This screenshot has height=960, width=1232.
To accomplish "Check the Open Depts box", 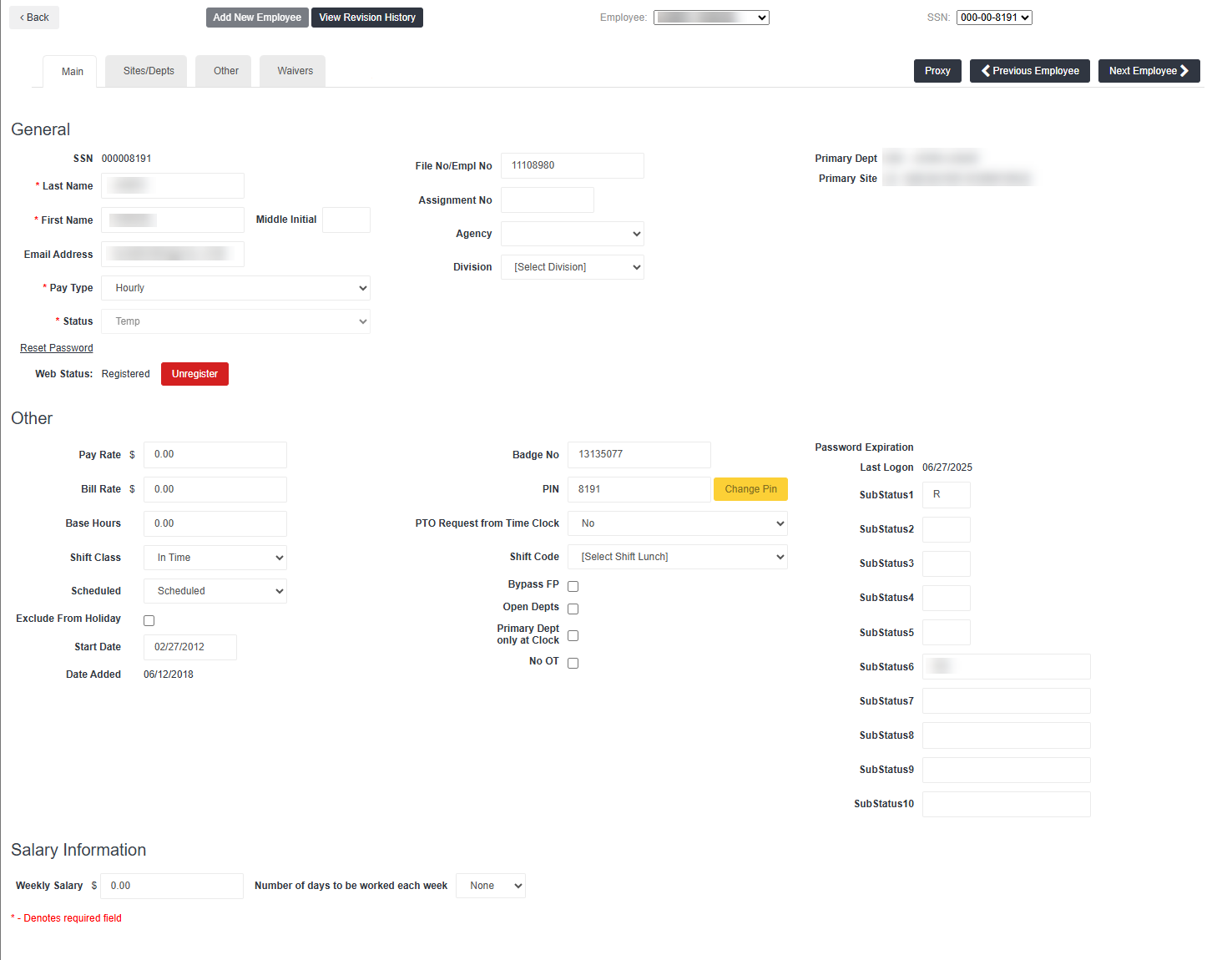I will coord(573,609).
